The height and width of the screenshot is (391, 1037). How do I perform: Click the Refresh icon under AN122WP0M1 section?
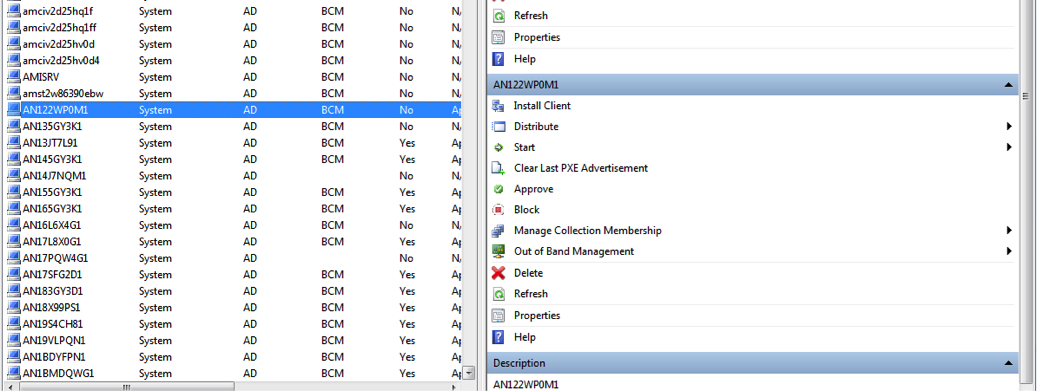coord(499,294)
